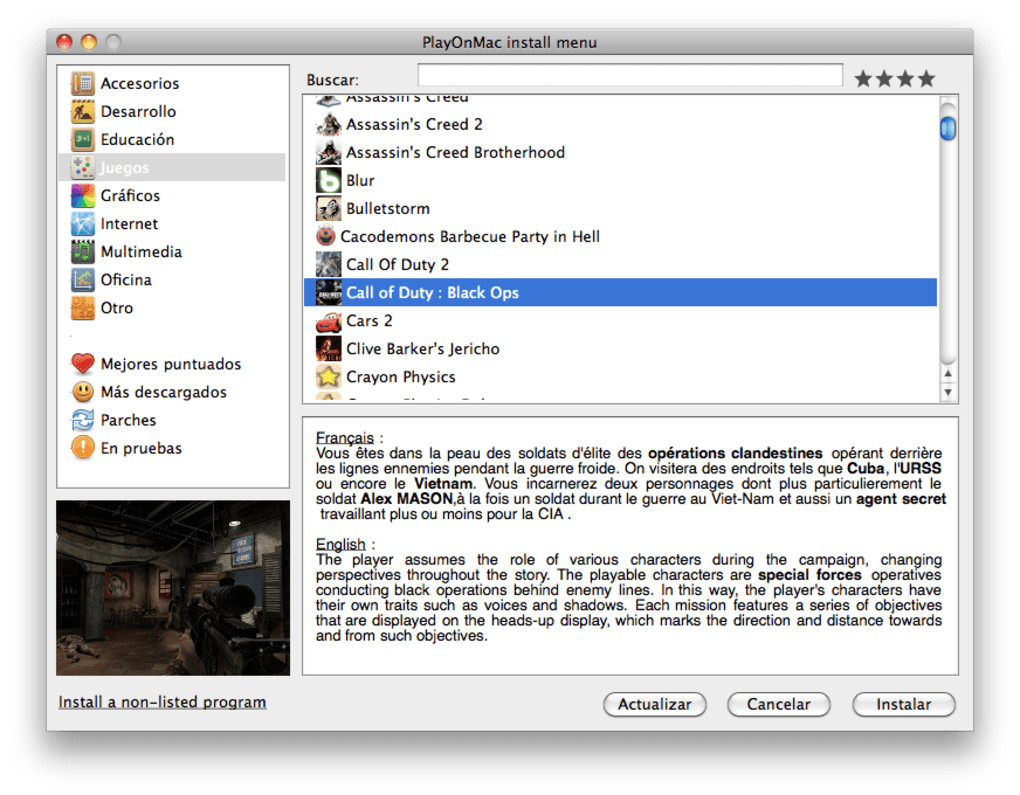
Task: Click the first rating star
Action: [863, 79]
